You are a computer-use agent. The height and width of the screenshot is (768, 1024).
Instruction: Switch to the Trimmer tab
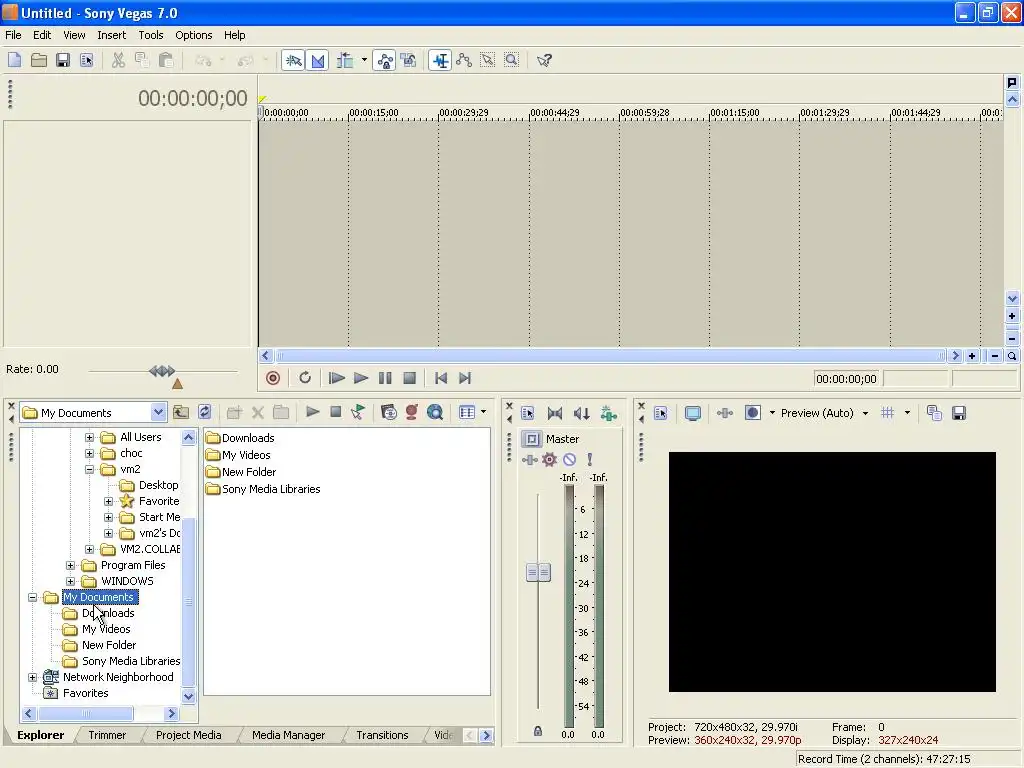107,735
